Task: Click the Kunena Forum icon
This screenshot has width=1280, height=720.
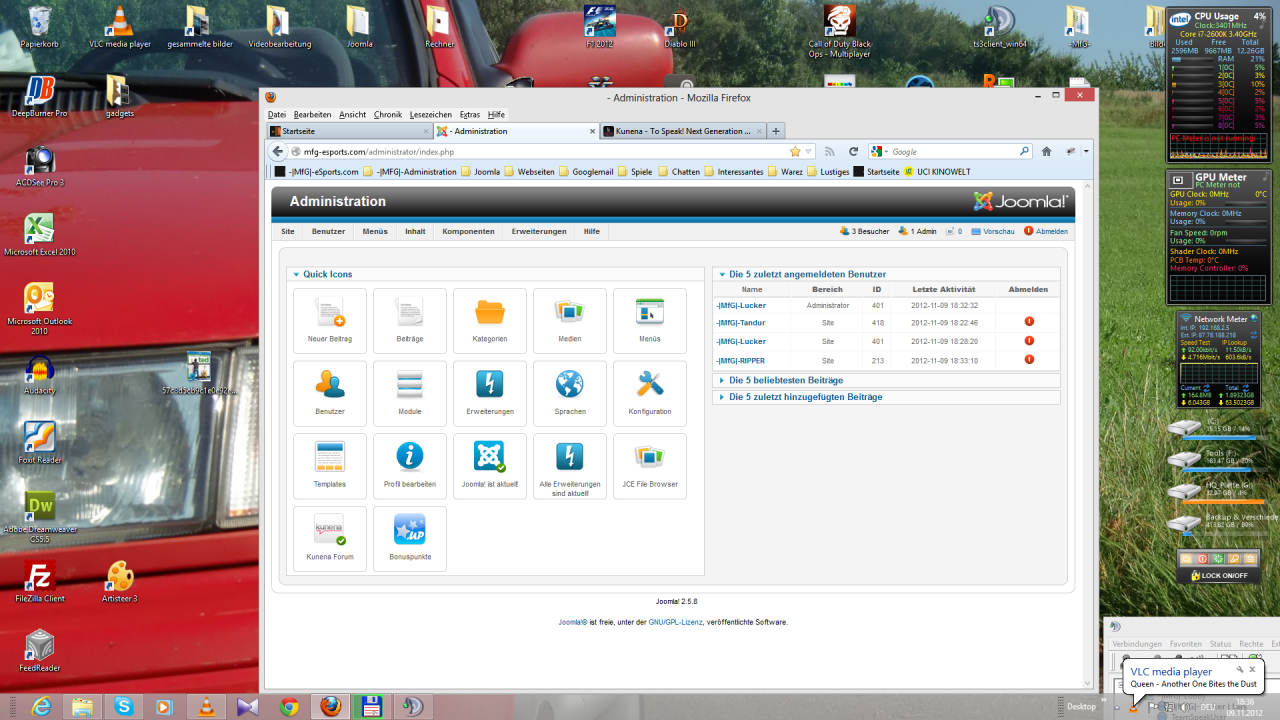Action: tap(330, 537)
